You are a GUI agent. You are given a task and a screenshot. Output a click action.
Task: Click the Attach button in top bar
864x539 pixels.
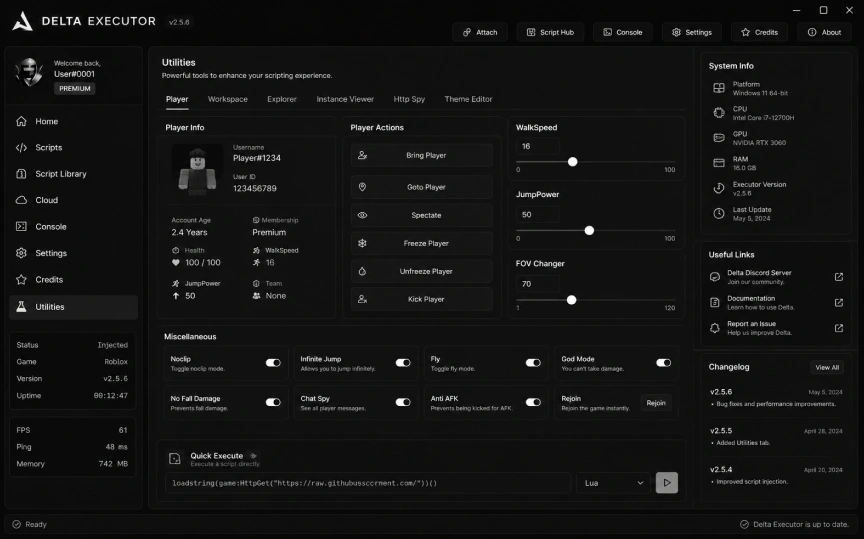click(x=480, y=33)
